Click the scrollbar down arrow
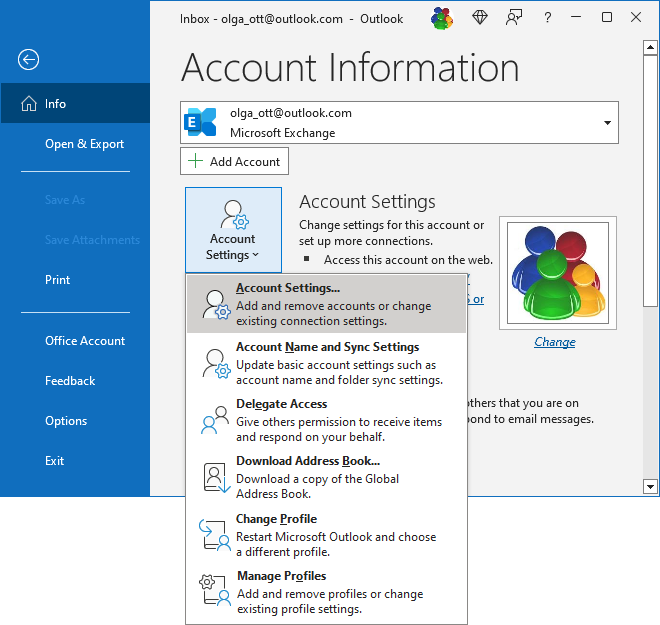Viewport: 660px width, 625px height. (x=650, y=487)
